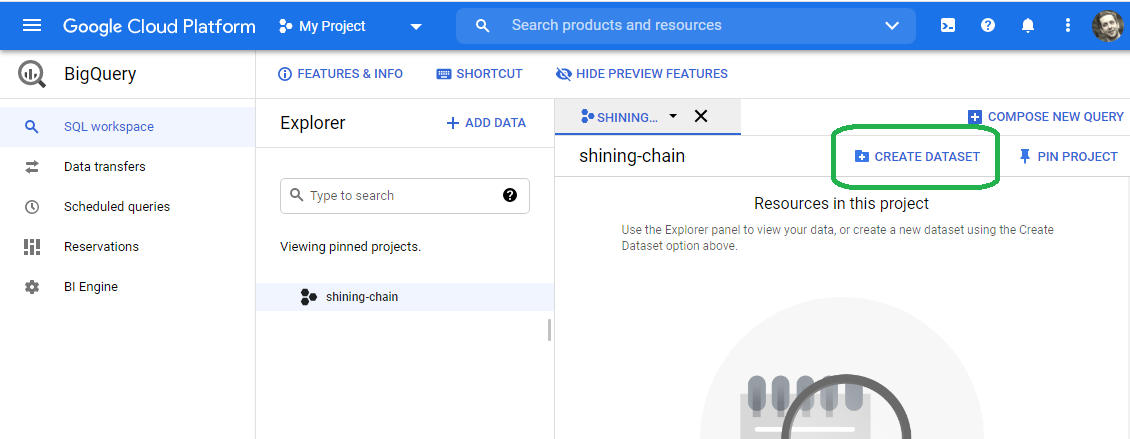Click the Create Dataset button
Screen dimensions: 1130x439
tap(917, 156)
